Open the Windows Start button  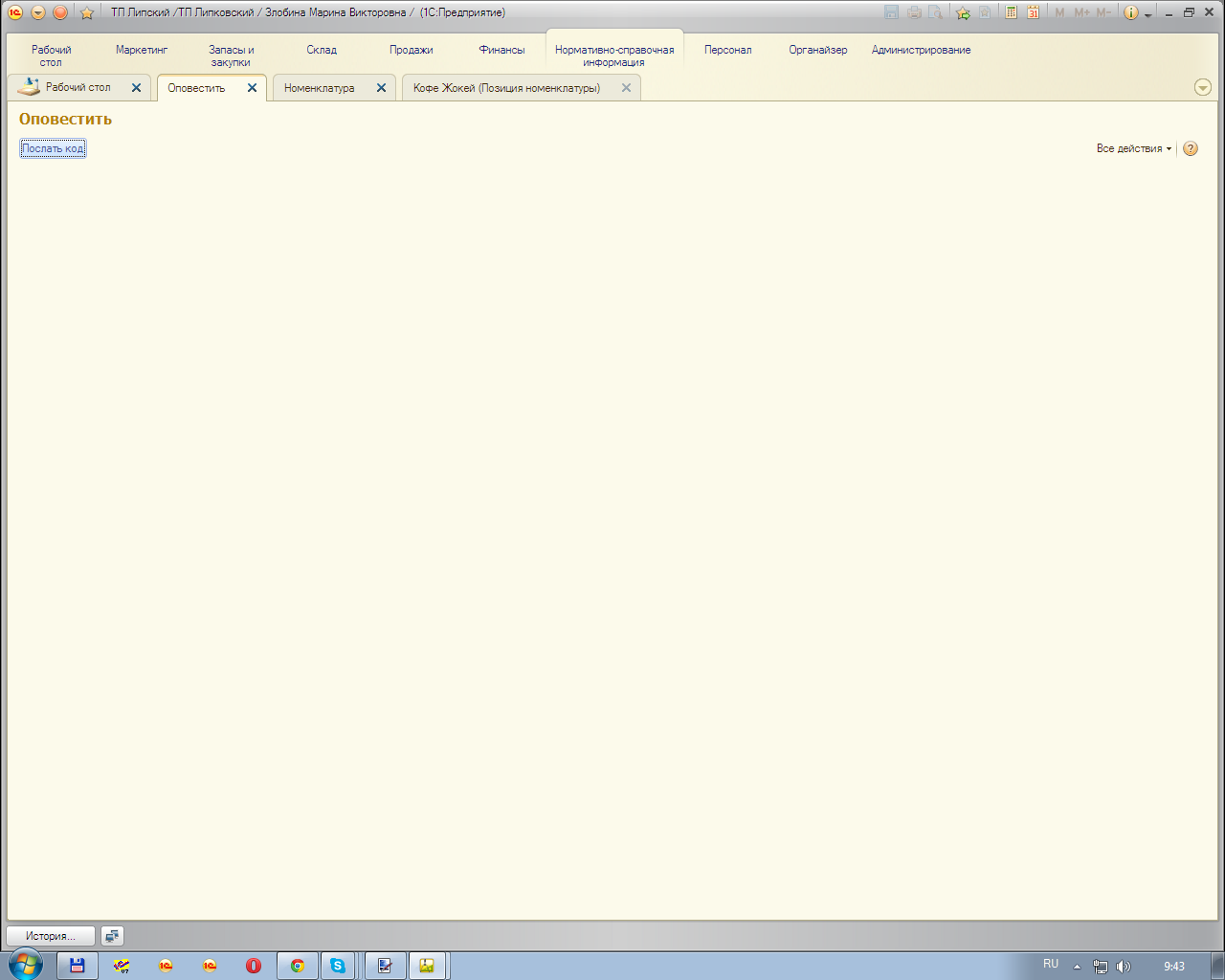pos(25,965)
